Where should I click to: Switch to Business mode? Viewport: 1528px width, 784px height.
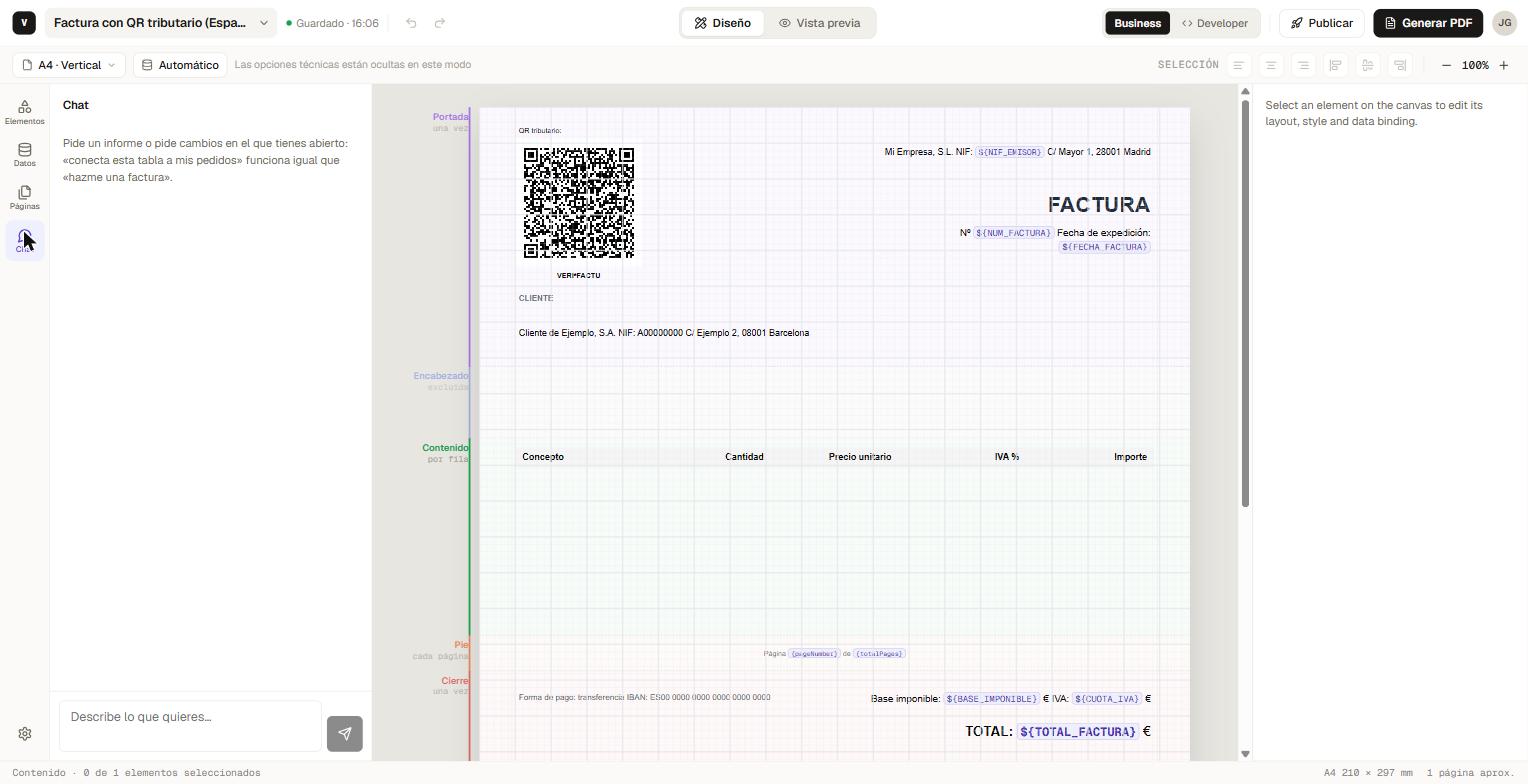click(1137, 23)
